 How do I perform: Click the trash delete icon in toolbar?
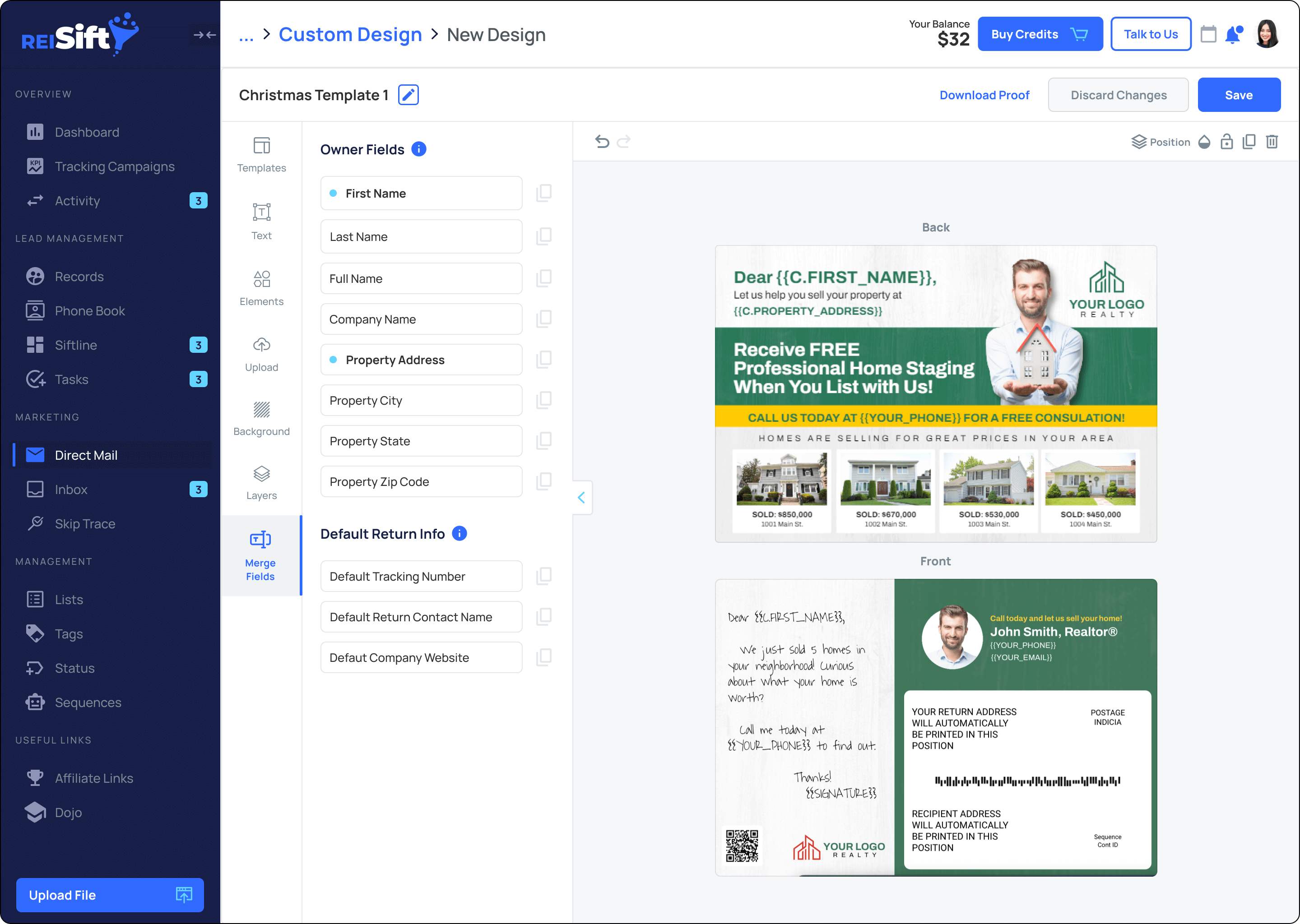tap(1272, 142)
